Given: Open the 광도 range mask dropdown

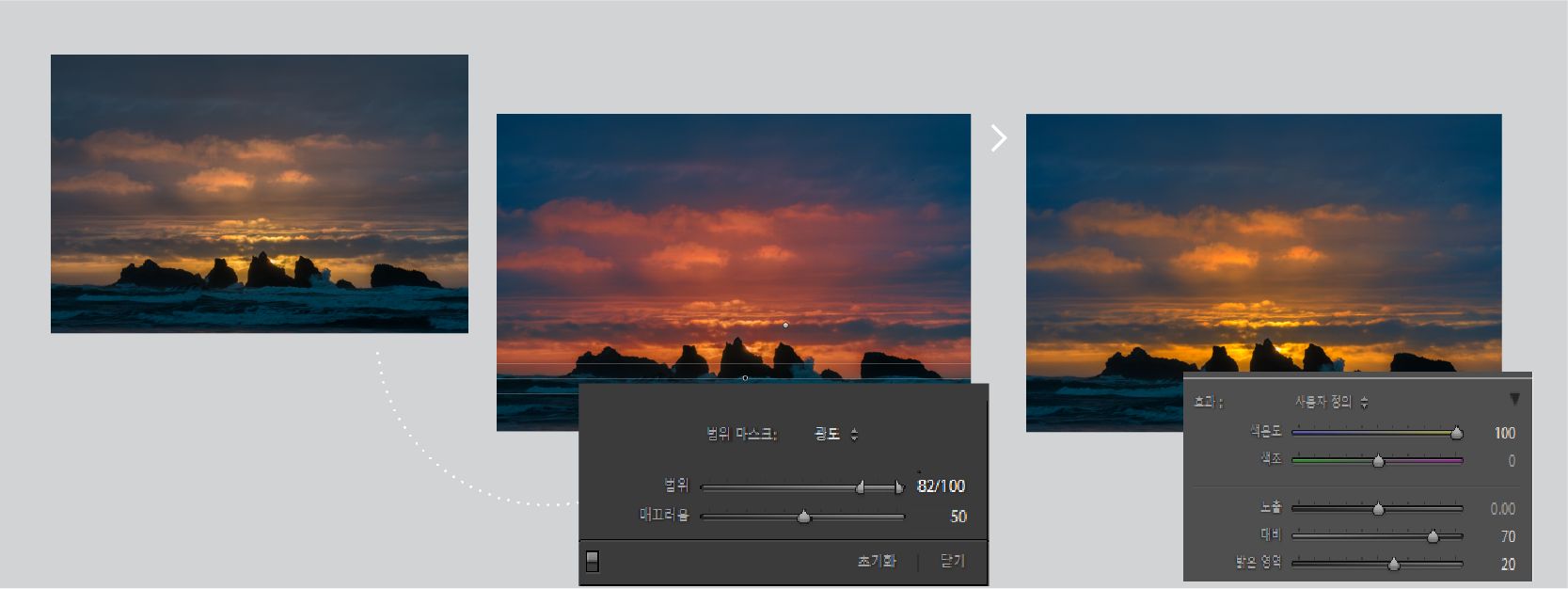Looking at the screenshot, I should (835, 434).
